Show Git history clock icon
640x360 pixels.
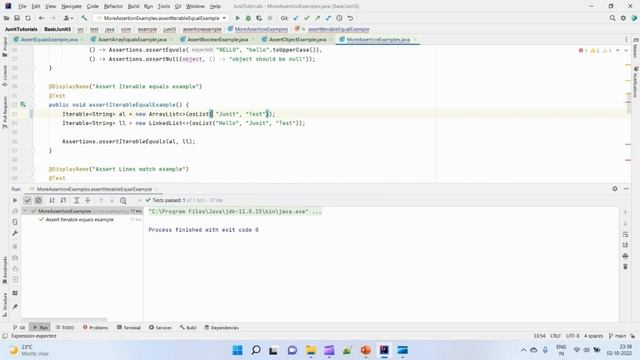point(339,18)
